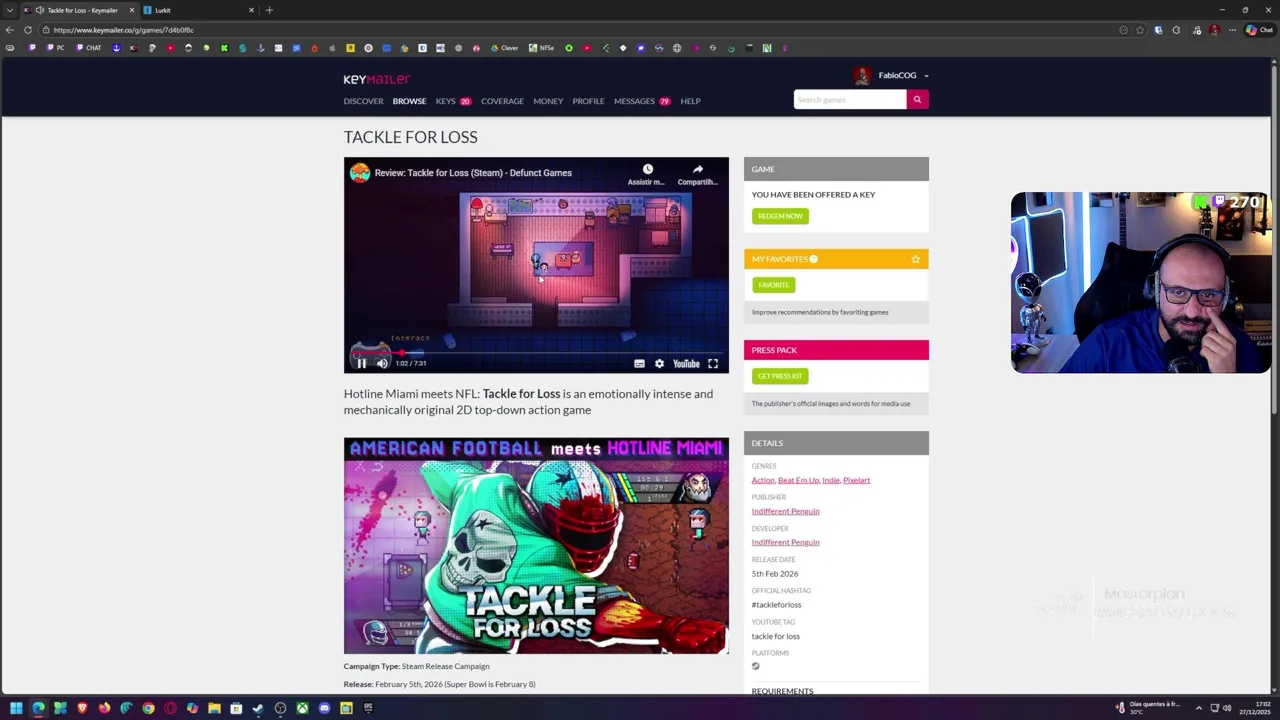
Task: Reload the page with refresh icon
Action: [28, 30]
